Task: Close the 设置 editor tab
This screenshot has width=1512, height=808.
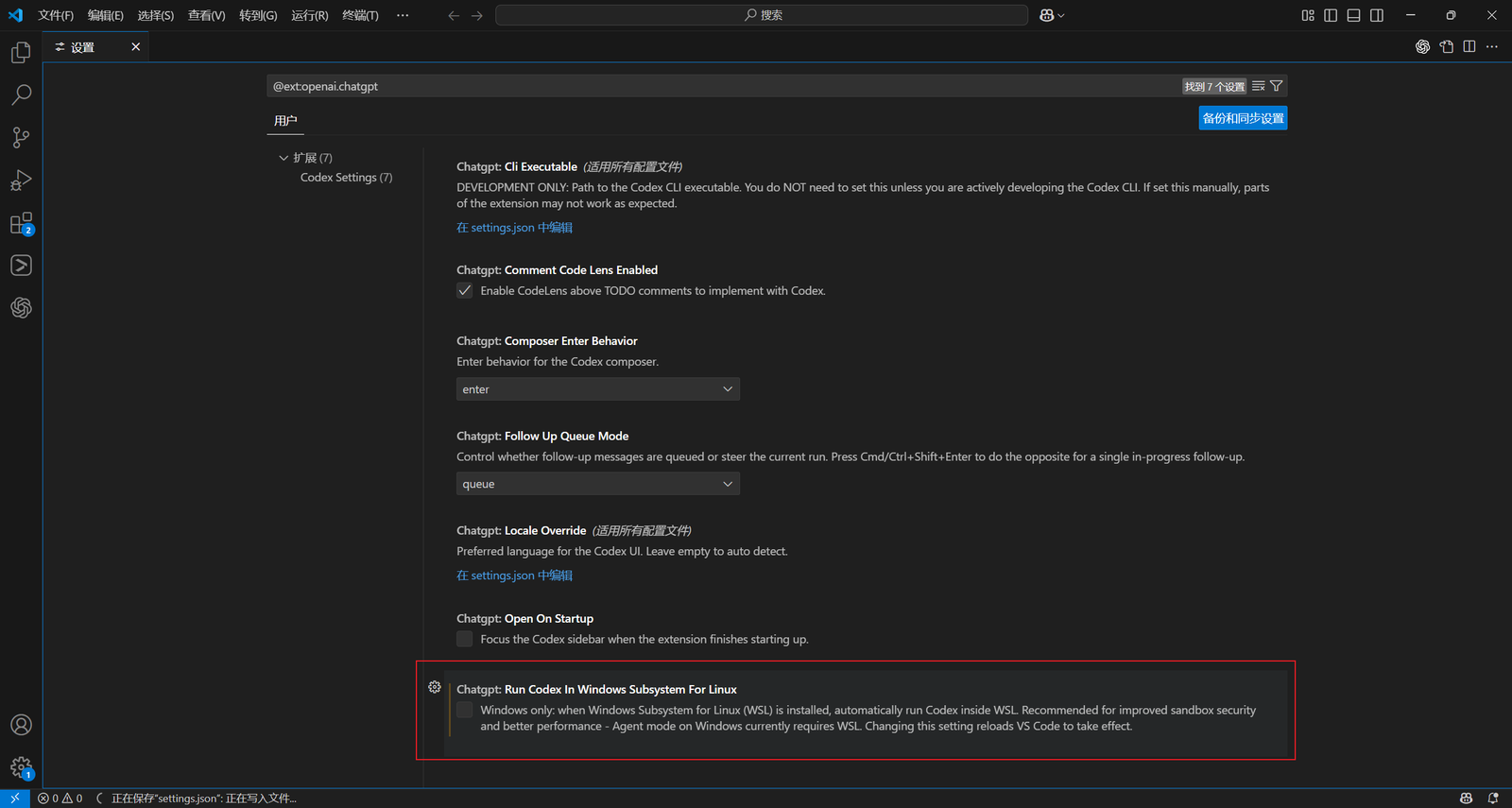Action: tap(135, 47)
